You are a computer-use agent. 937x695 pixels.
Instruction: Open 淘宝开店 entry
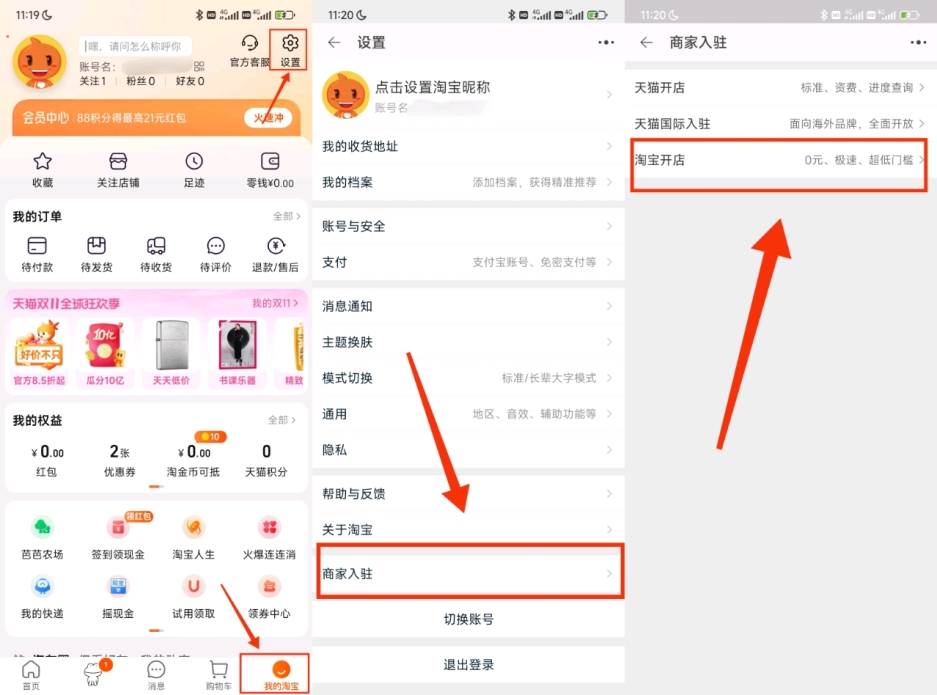(x=780, y=160)
